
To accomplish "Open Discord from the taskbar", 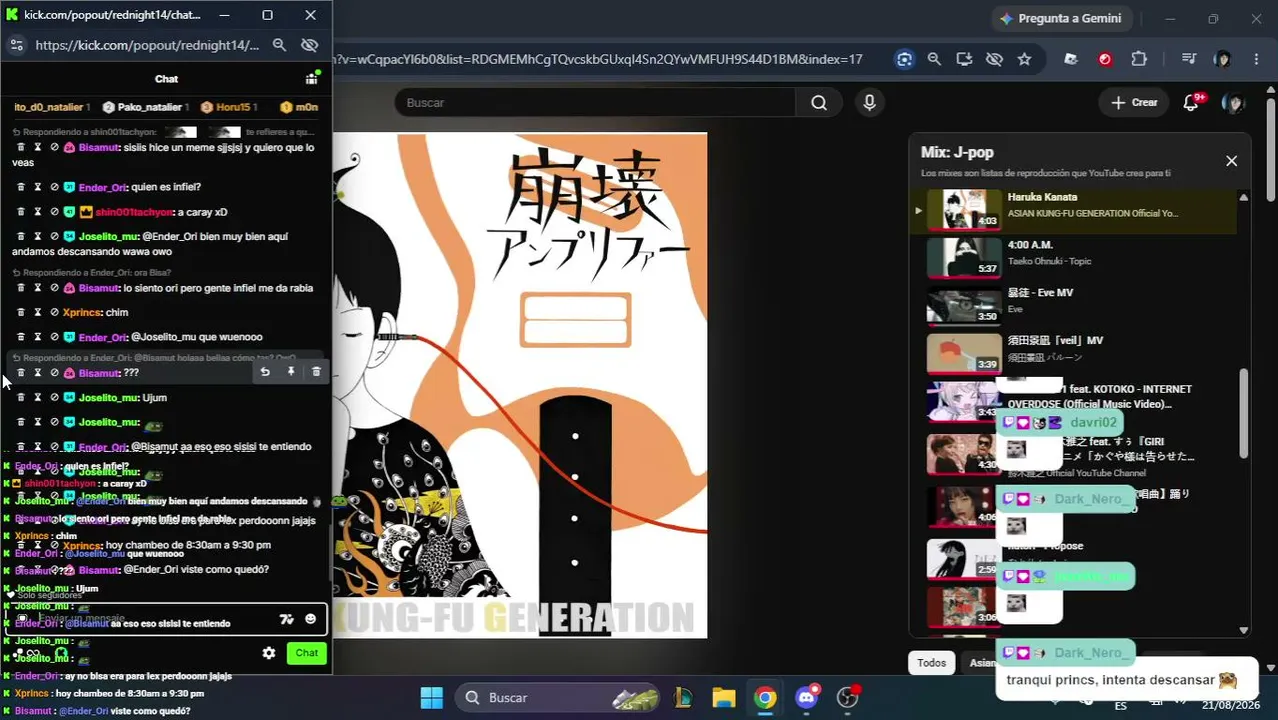I will 807,697.
